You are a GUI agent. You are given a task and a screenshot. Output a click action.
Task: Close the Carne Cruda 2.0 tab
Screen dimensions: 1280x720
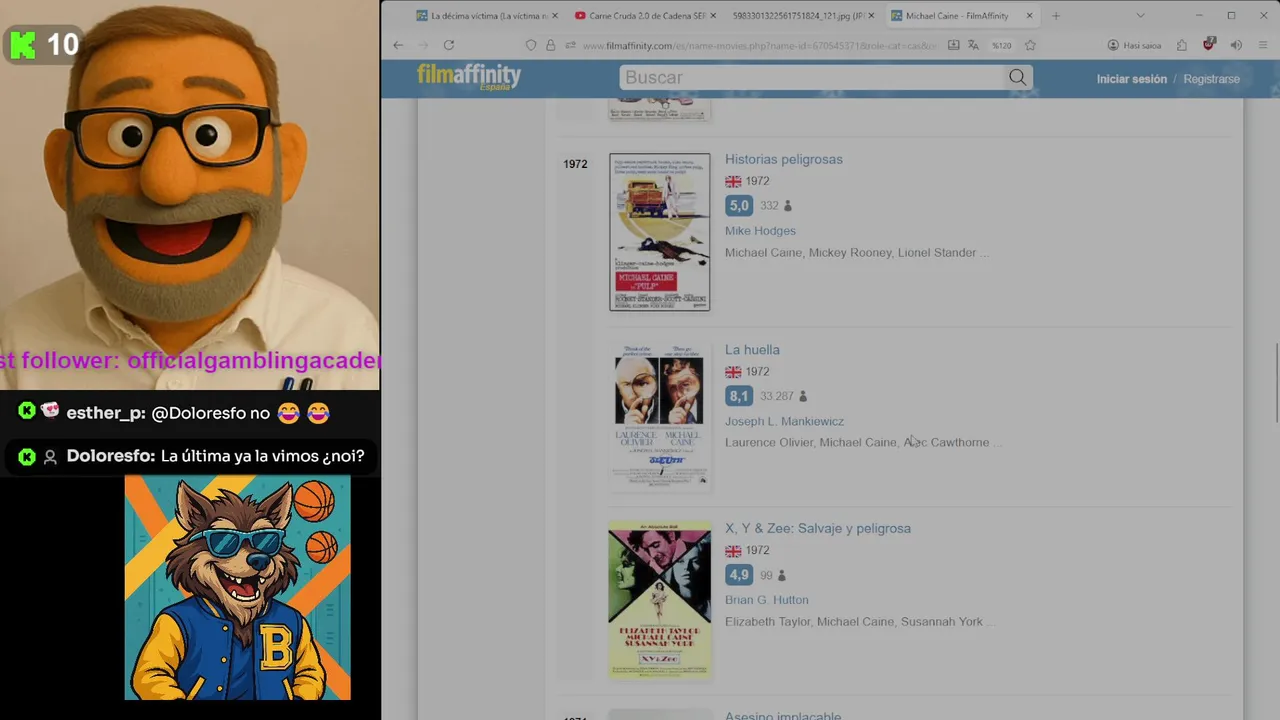coord(713,15)
